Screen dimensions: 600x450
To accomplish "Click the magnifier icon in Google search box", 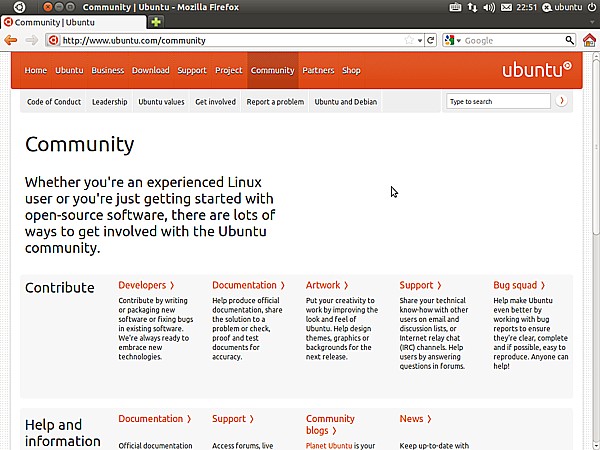I will pos(569,40).
